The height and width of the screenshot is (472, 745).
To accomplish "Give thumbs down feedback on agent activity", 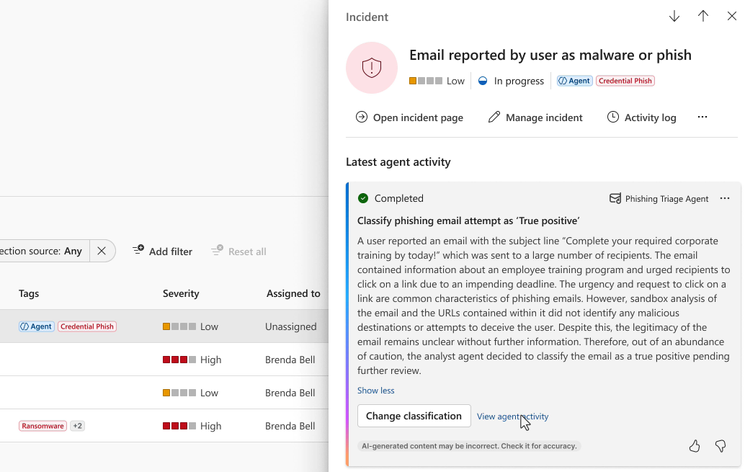I will 720,446.
